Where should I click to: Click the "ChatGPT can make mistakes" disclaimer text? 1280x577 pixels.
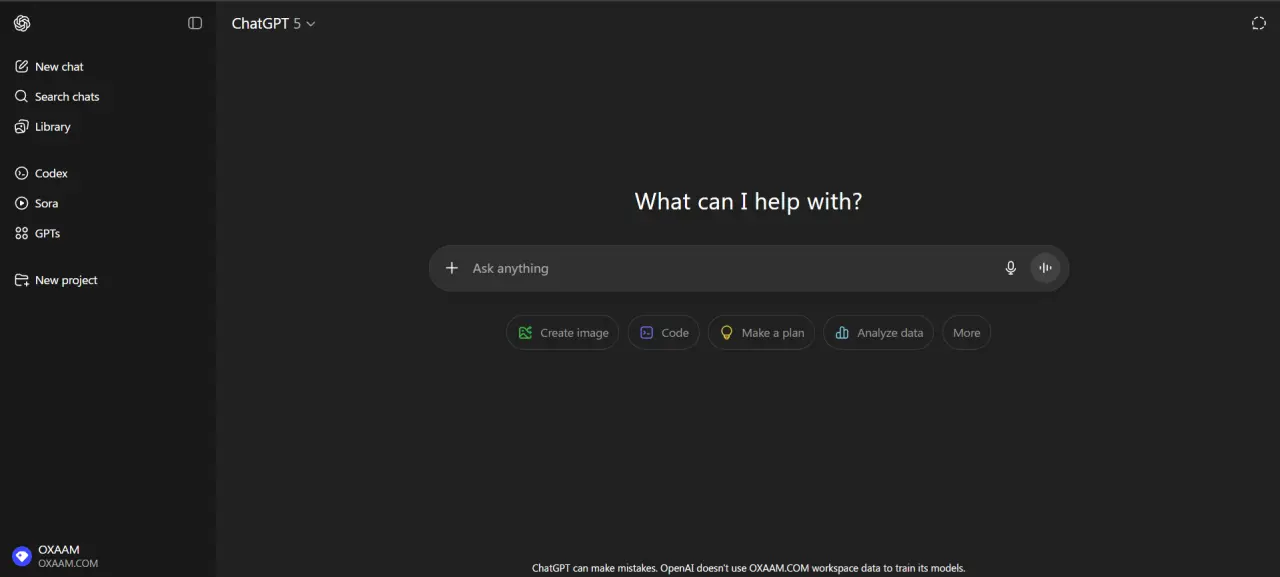[x=748, y=568]
